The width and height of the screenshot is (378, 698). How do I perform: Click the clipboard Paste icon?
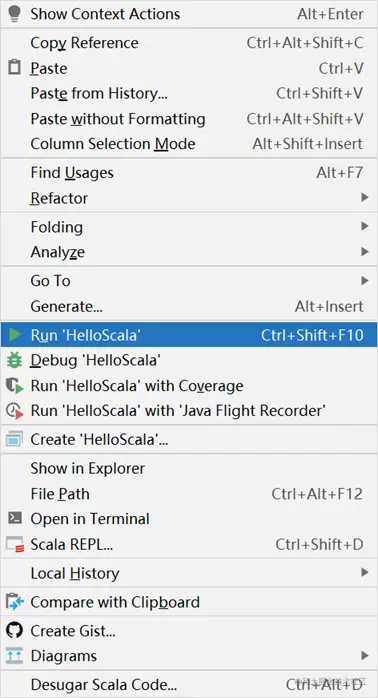pos(15,68)
